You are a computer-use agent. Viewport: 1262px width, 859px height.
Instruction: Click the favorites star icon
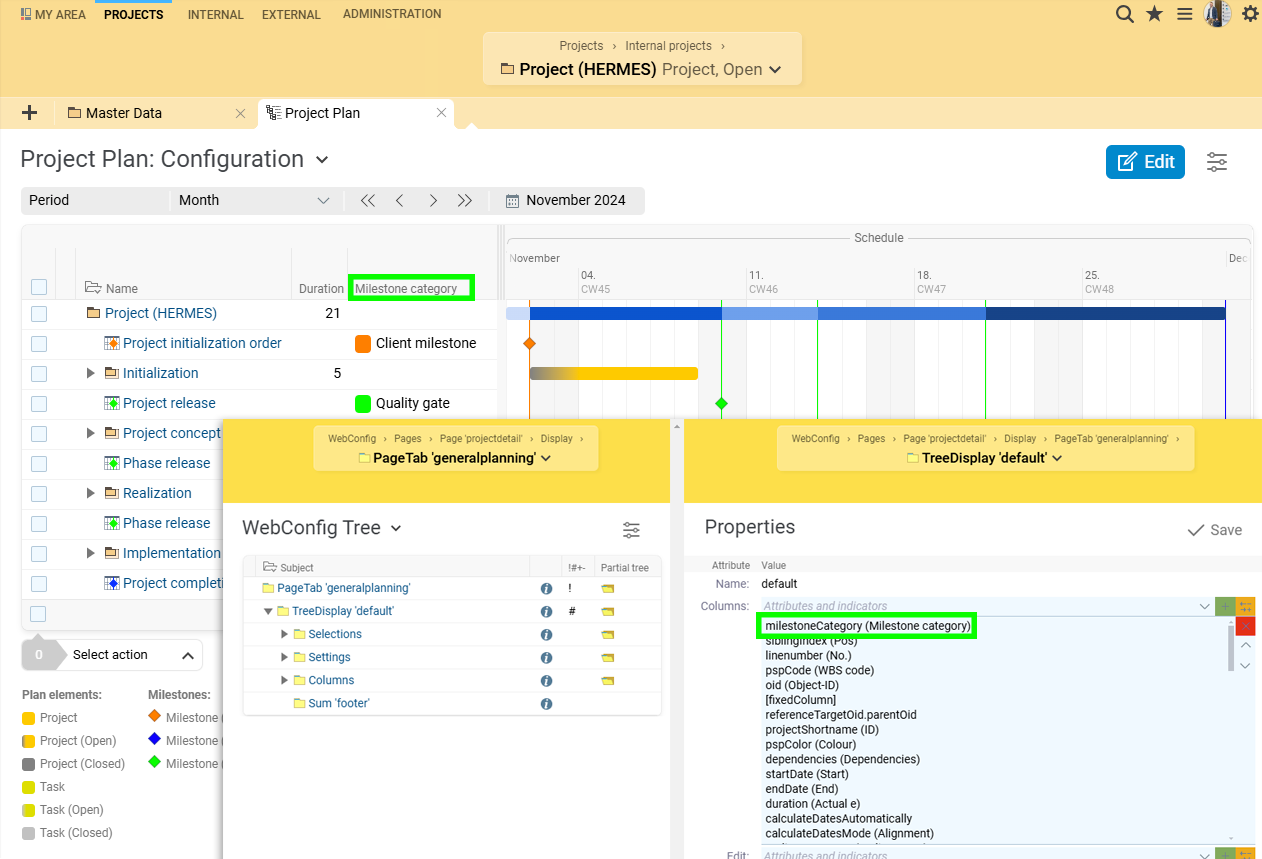point(1154,14)
